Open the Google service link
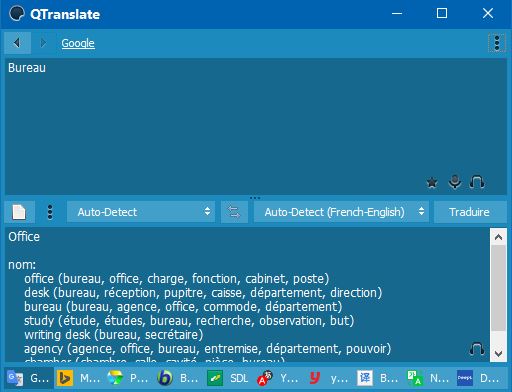 tap(78, 43)
